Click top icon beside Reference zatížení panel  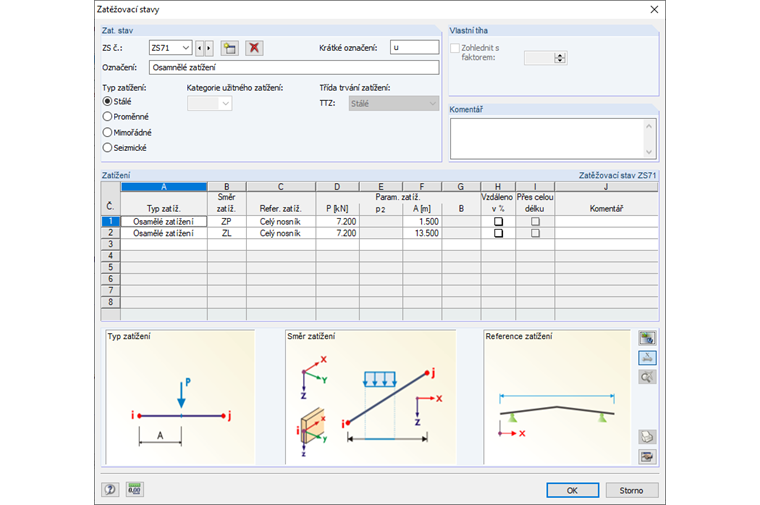(x=647, y=338)
